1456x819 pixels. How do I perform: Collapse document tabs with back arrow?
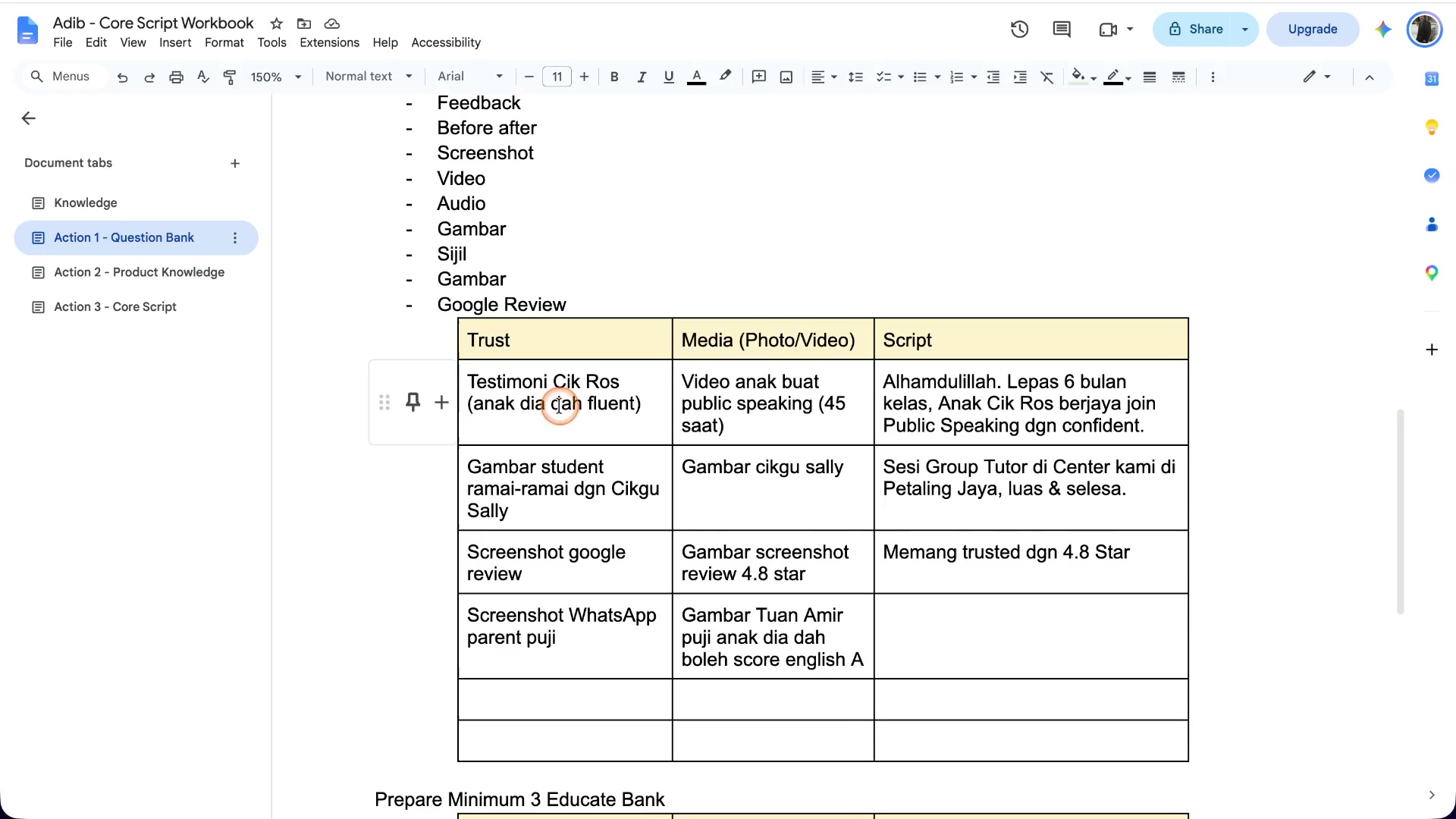tap(29, 118)
